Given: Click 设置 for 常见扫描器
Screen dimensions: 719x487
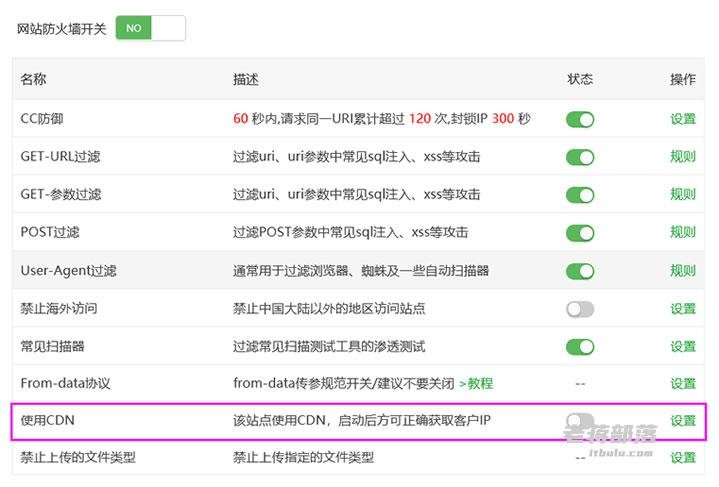Looking at the screenshot, I should tap(683, 347).
